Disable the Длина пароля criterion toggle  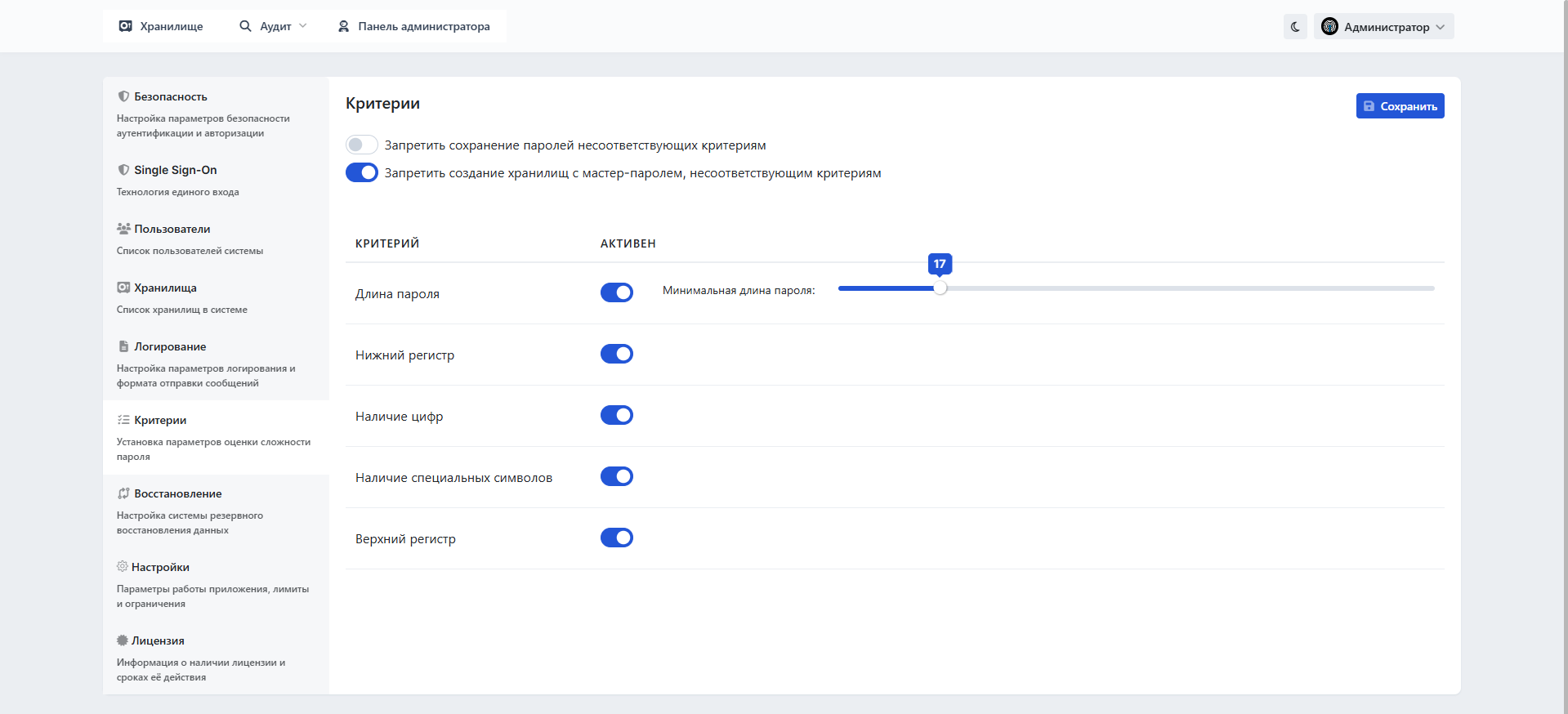(616, 292)
